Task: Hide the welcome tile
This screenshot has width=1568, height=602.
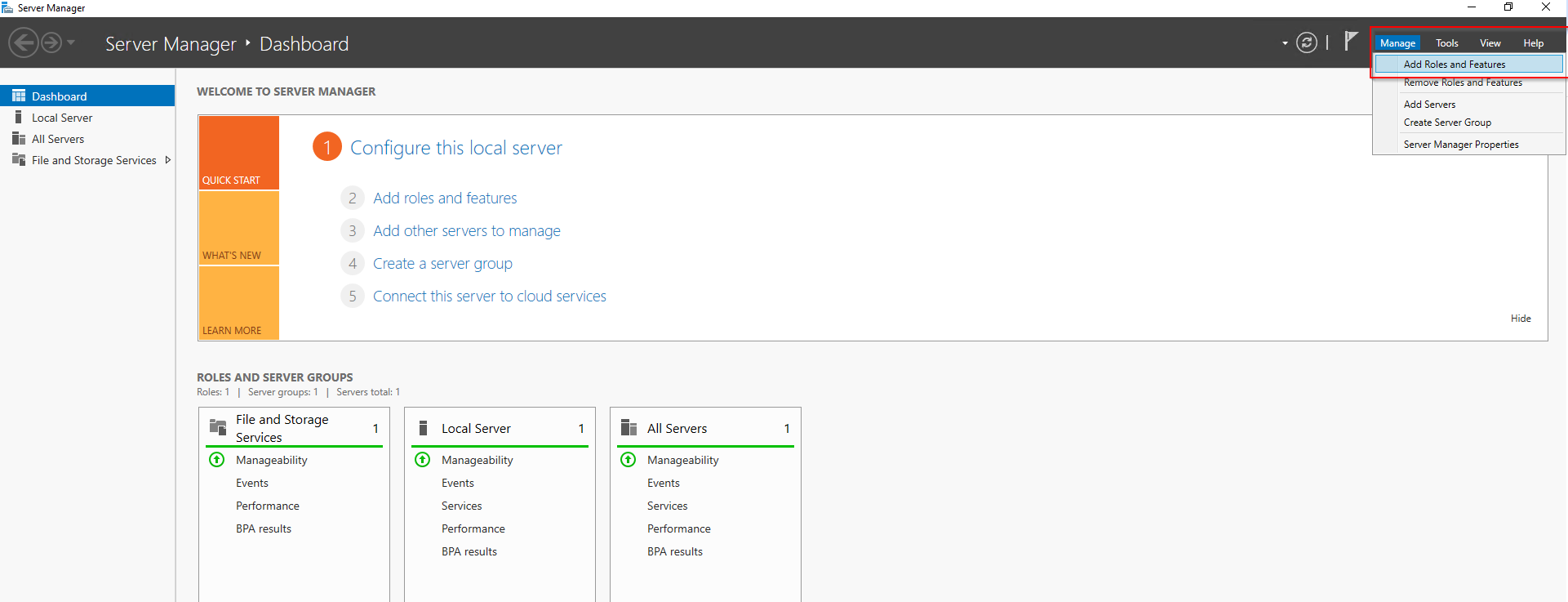Action: [1520, 319]
